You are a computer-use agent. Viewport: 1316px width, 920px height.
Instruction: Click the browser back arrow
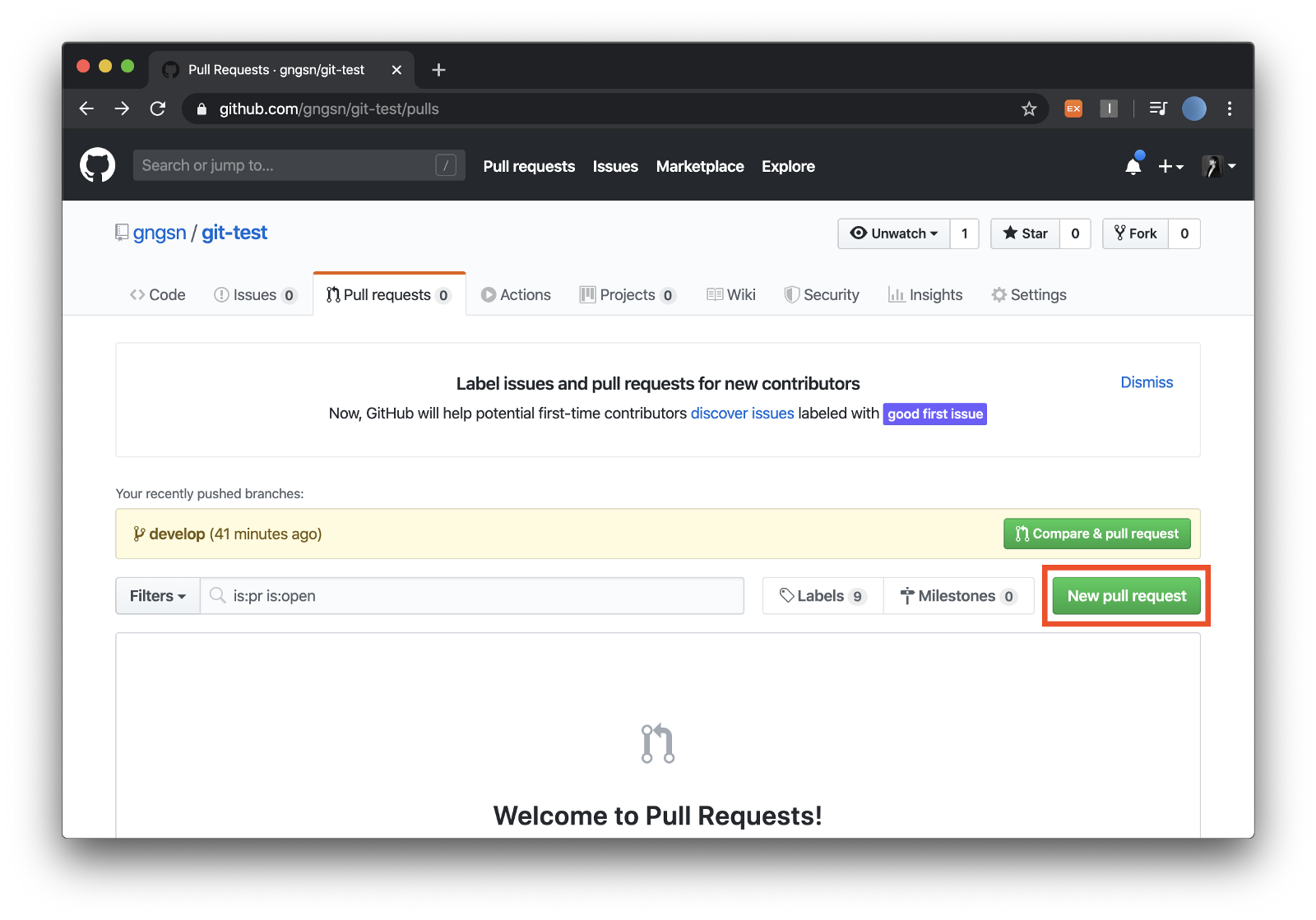pos(86,109)
